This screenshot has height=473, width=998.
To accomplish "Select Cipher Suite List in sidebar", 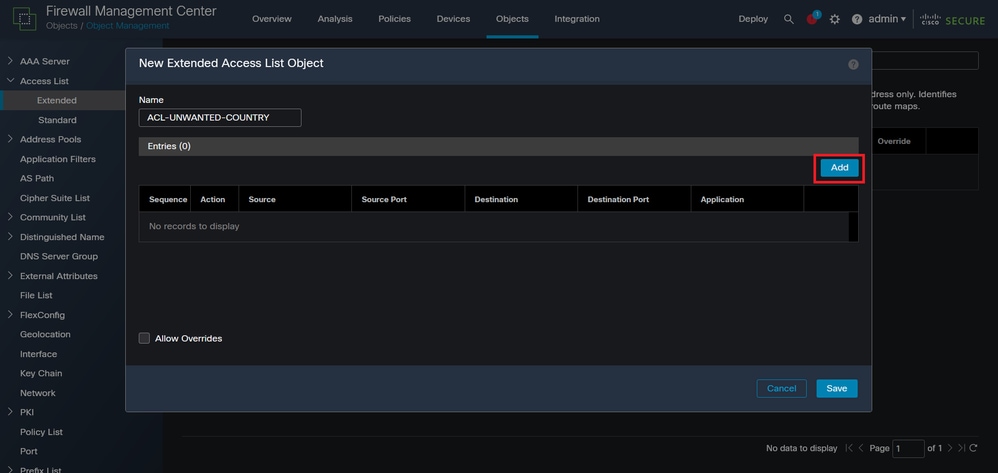I will (55, 198).
